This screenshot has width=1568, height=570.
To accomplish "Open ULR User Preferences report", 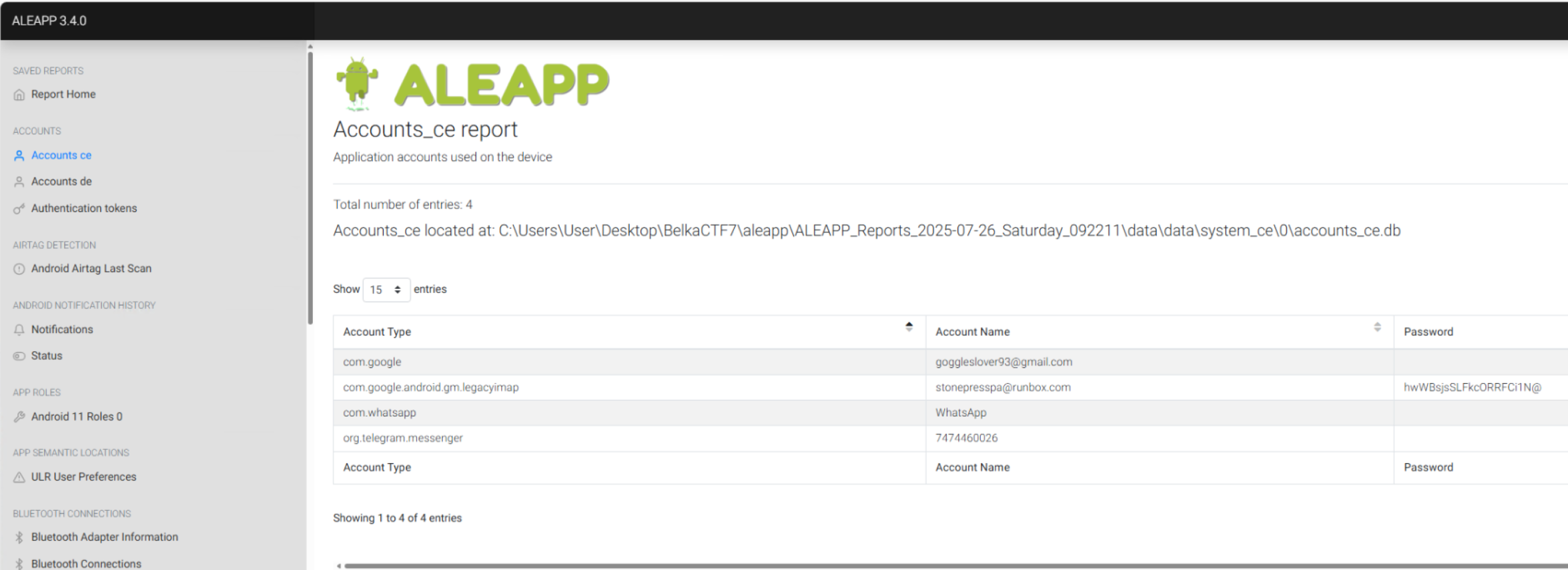I will 83,477.
